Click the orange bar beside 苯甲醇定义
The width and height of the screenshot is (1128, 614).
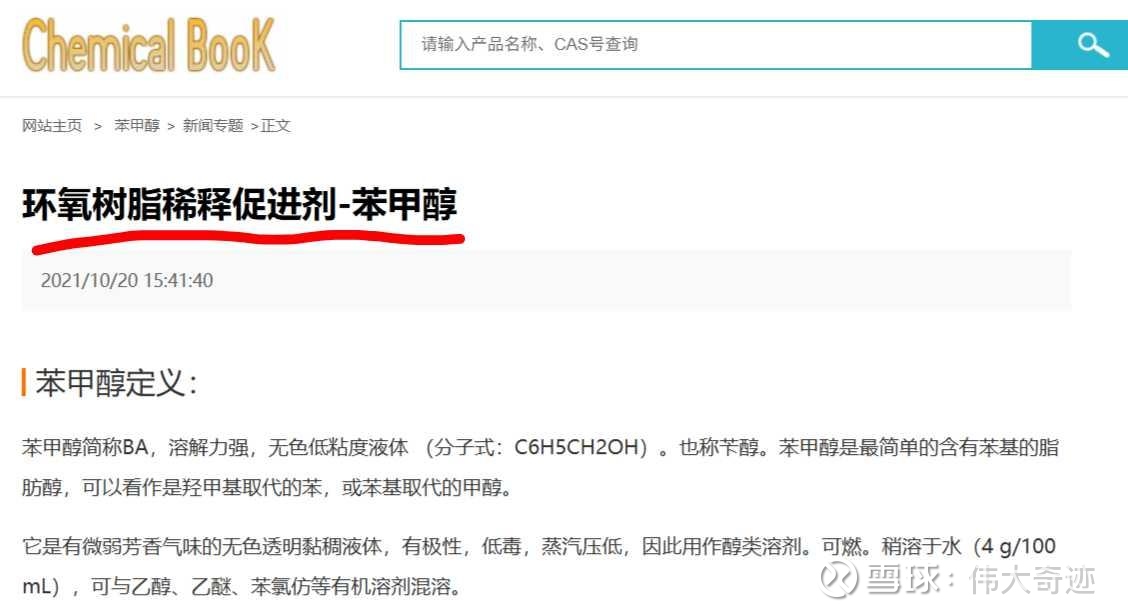pyautogui.click(x=24, y=382)
